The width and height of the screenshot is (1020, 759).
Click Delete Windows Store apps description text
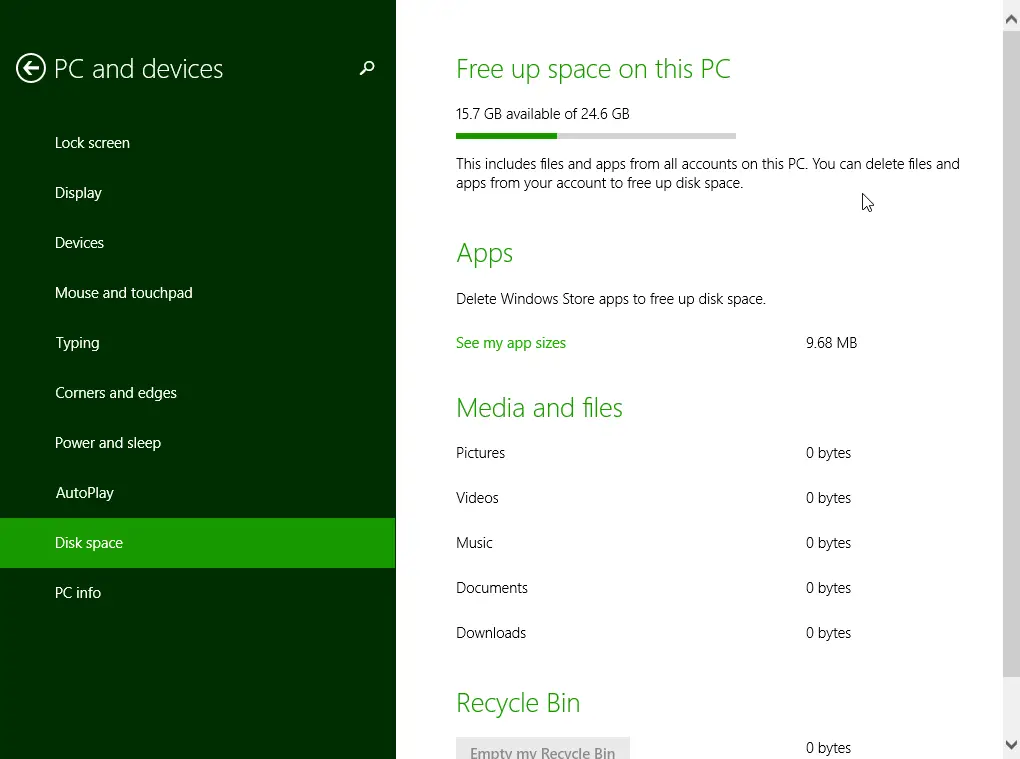[x=611, y=299]
